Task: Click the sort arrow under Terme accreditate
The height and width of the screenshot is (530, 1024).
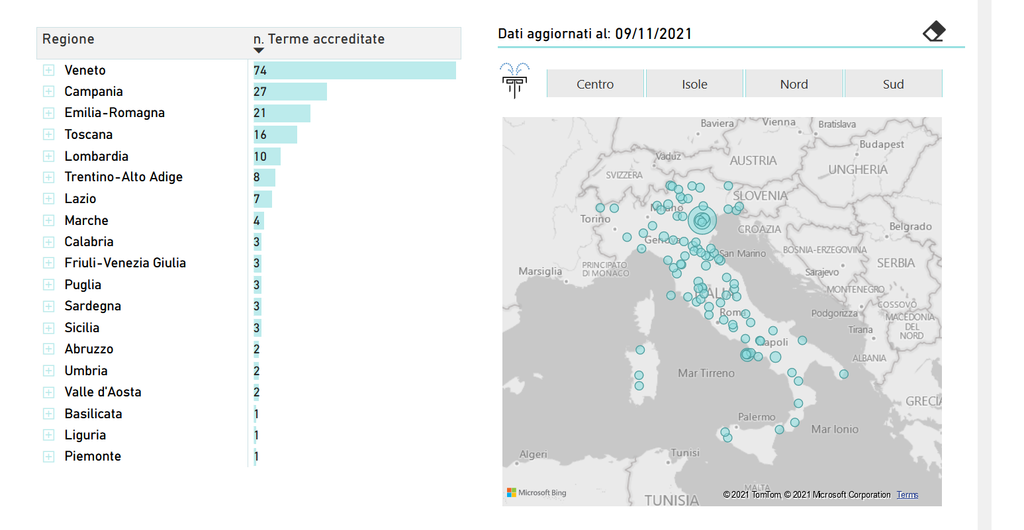Action: point(258,51)
